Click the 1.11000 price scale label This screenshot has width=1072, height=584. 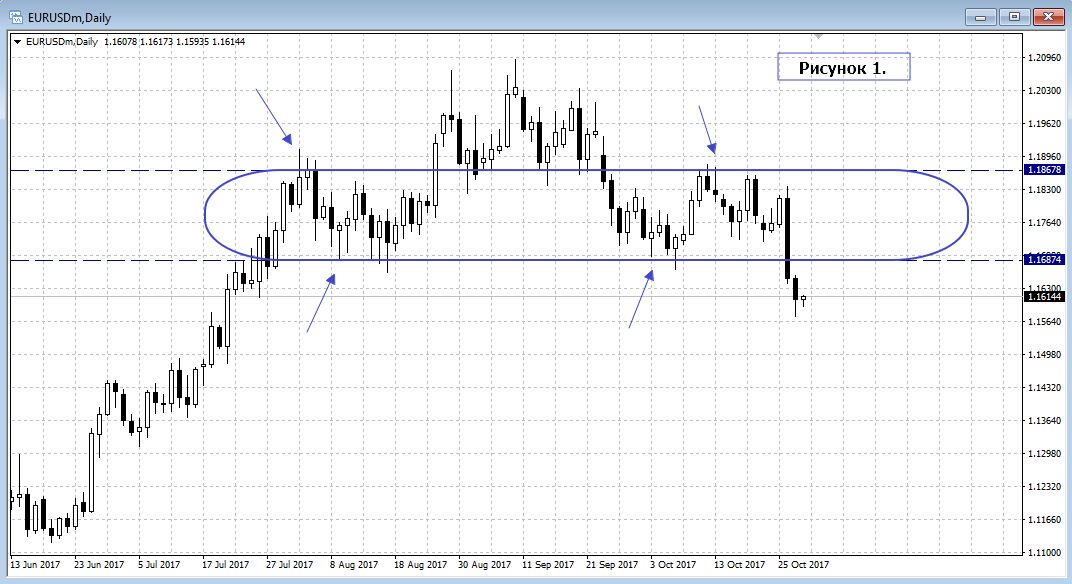(x=1044, y=552)
